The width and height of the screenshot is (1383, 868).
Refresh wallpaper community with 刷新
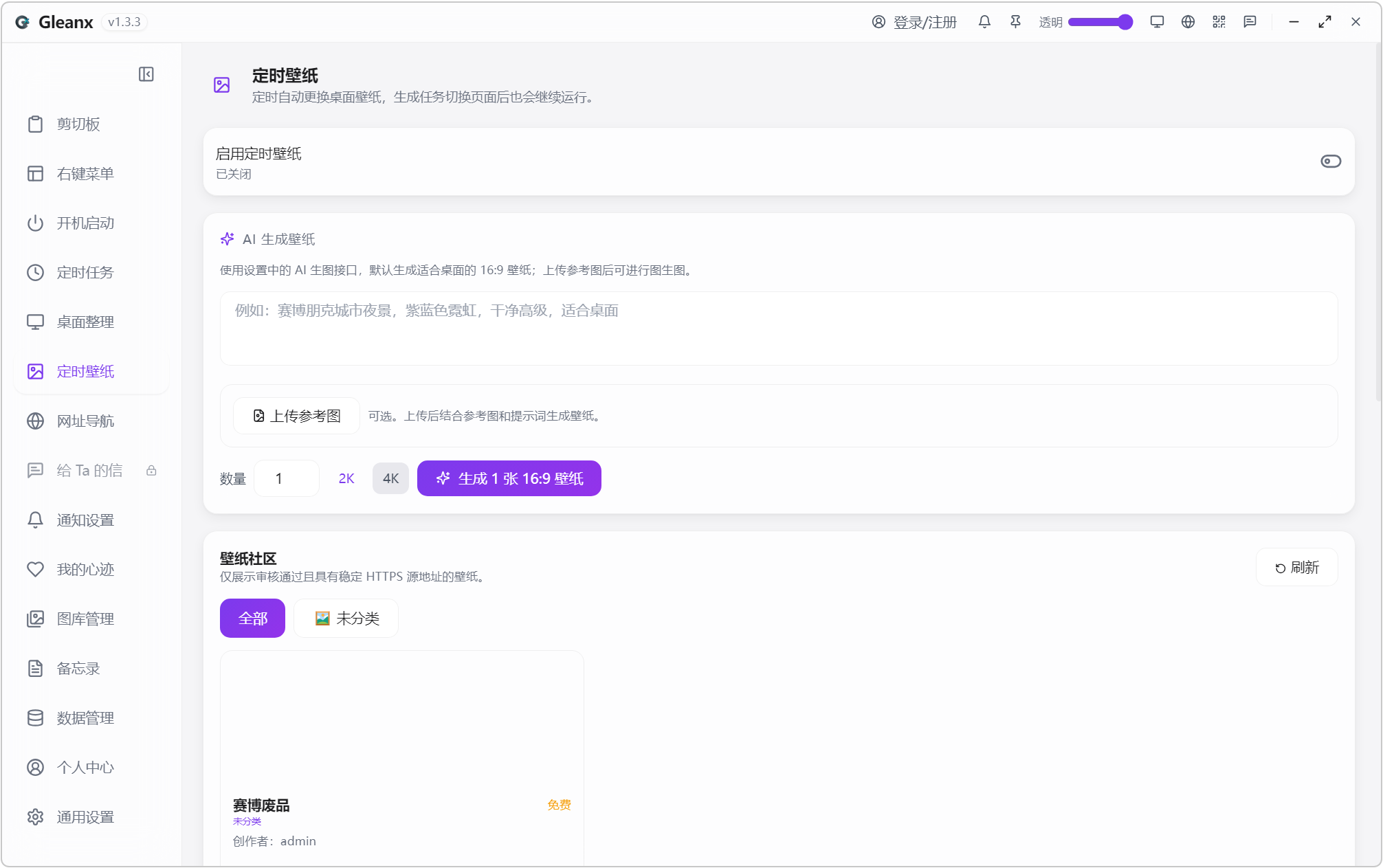(1297, 568)
